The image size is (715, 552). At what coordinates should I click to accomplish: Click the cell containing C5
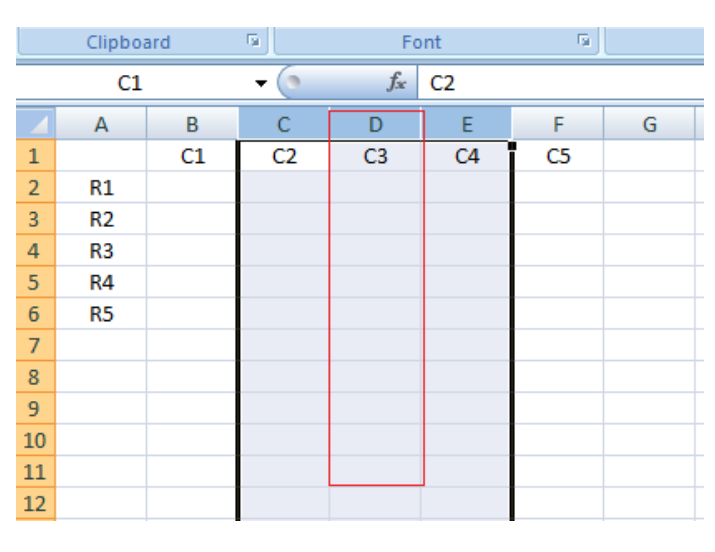557,157
